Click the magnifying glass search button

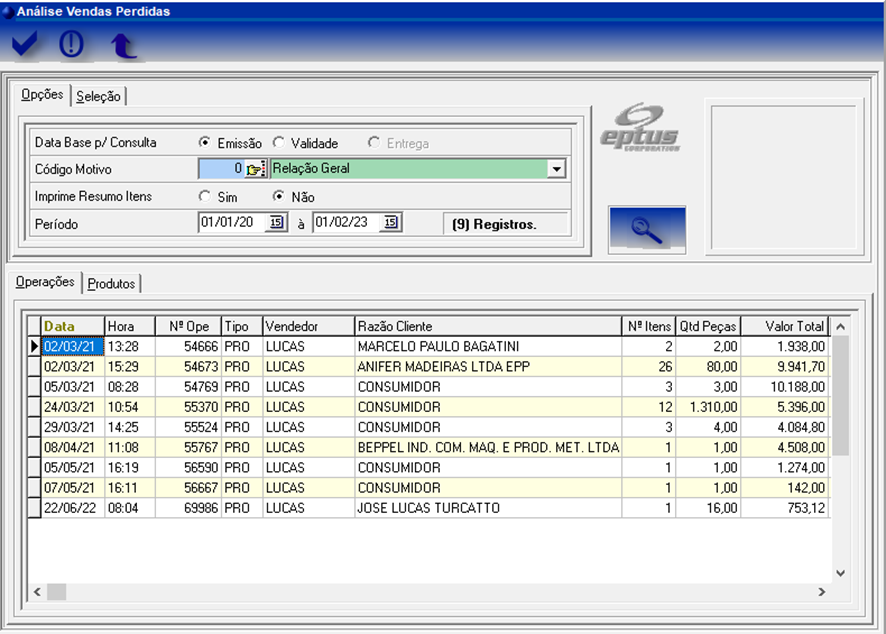646,230
